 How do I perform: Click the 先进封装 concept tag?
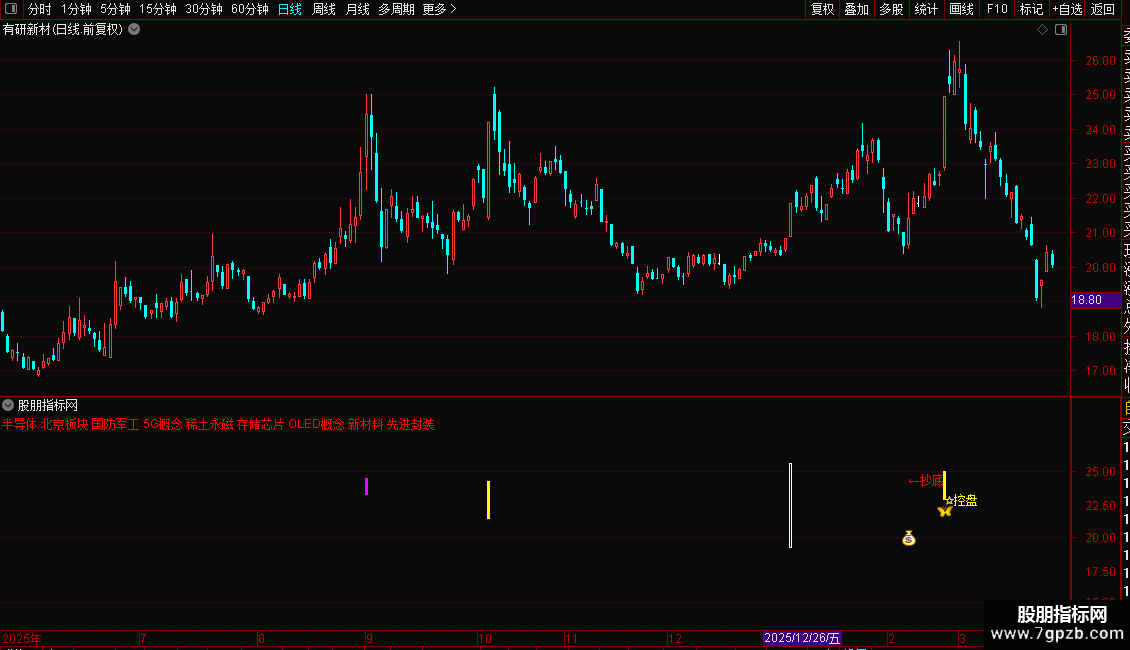click(x=411, y=424)
